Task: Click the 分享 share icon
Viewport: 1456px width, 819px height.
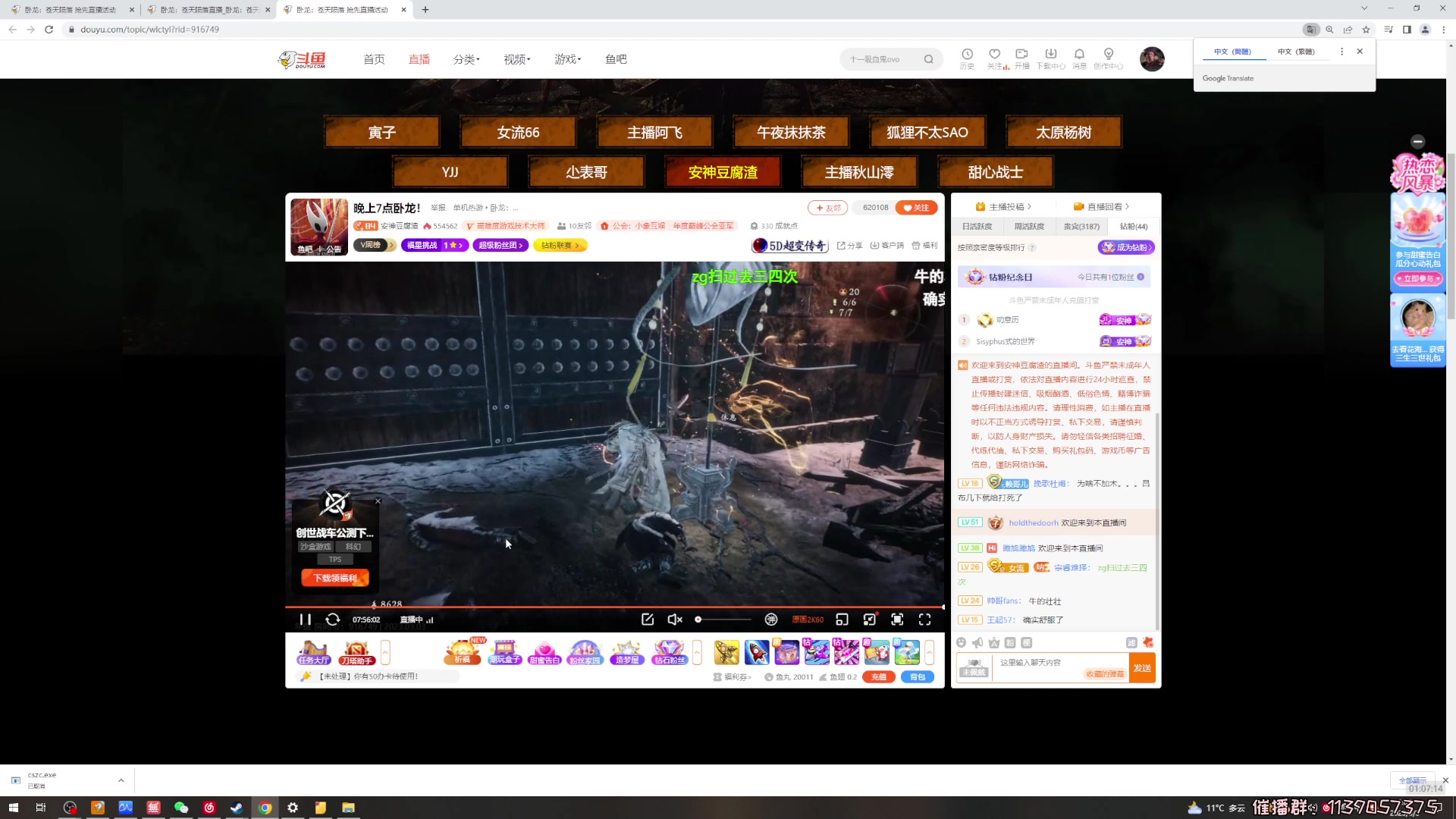Action: click(x=849, y=246)
